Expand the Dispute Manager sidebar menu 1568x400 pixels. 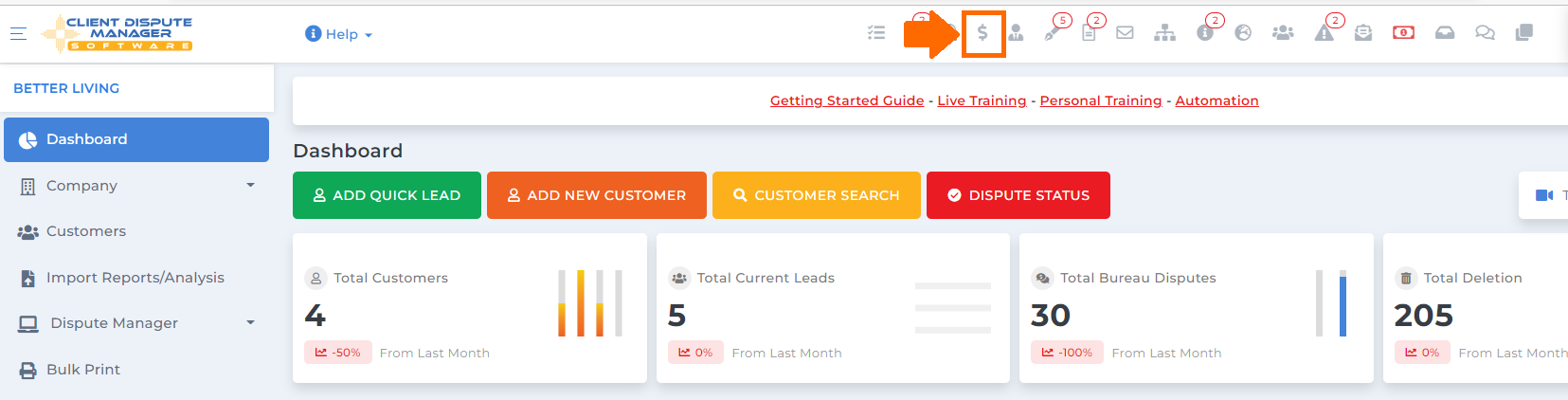pyautogui.click(x=136, y=323)
